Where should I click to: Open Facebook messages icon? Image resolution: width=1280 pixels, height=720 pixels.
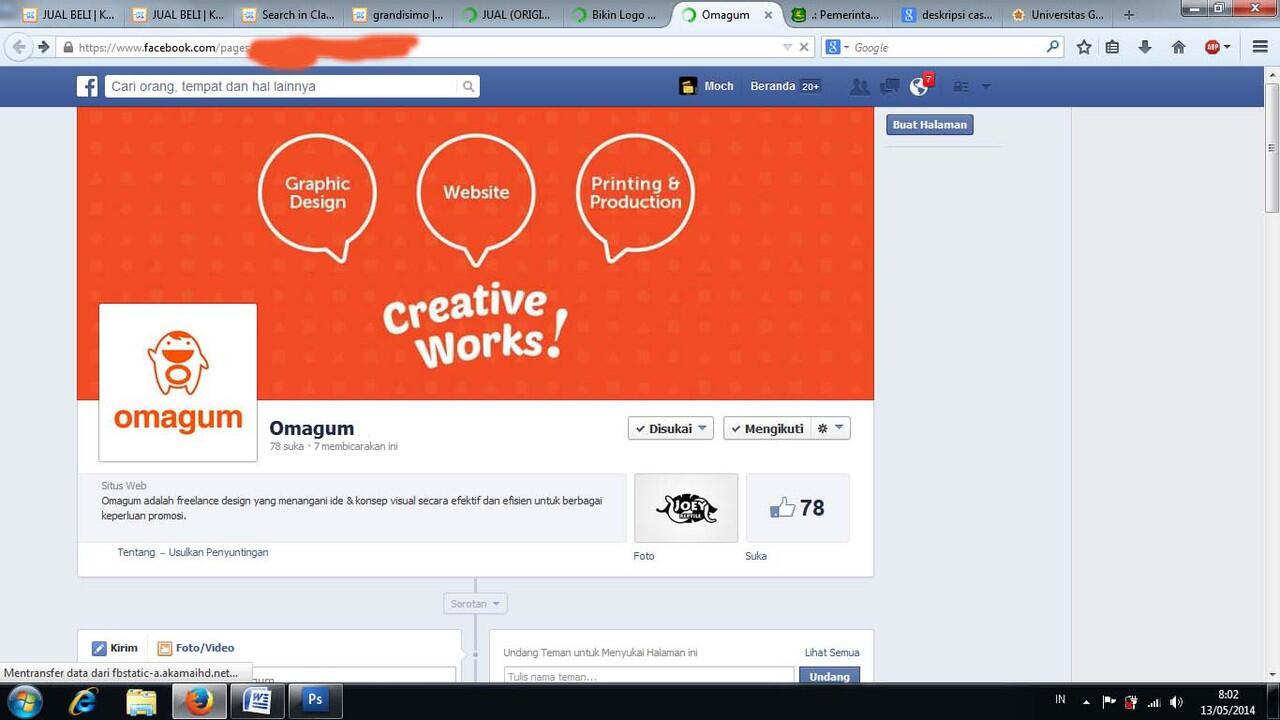click(x=889, y=87)
